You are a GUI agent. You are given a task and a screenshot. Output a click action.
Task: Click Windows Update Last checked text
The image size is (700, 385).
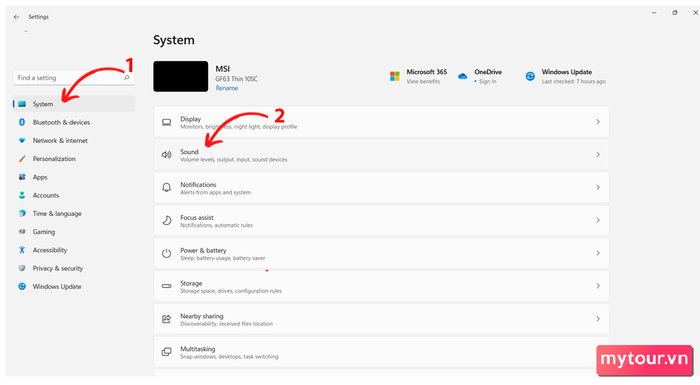574,81
